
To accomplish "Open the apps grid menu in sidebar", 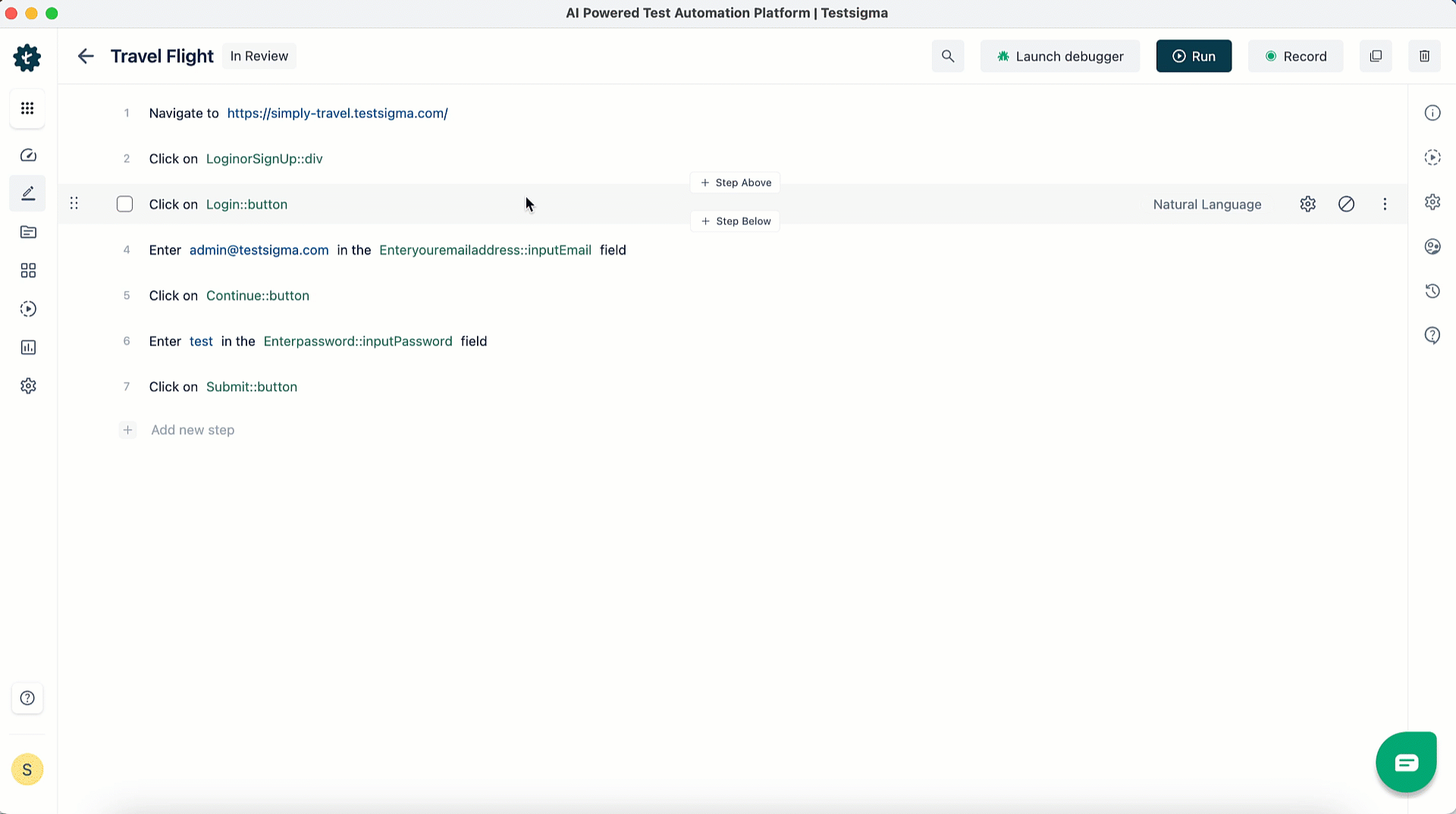I will click(27, 108).
